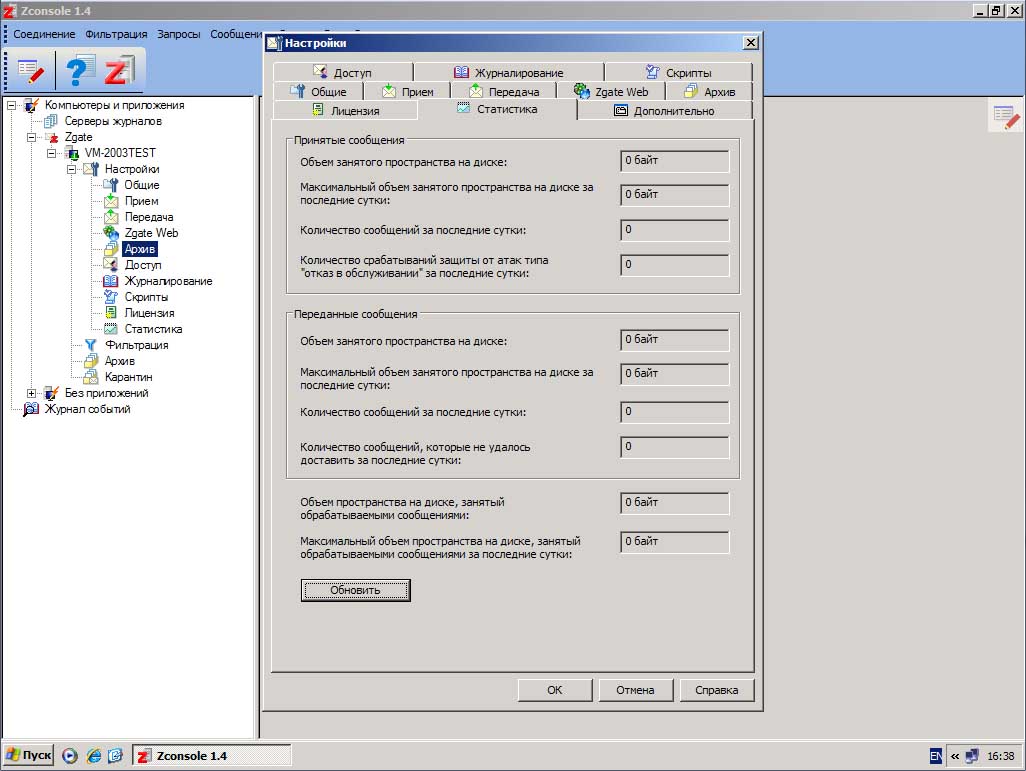
Task: Expand hidden tray icons with the chevron
Action: click(x=955, y=756)
